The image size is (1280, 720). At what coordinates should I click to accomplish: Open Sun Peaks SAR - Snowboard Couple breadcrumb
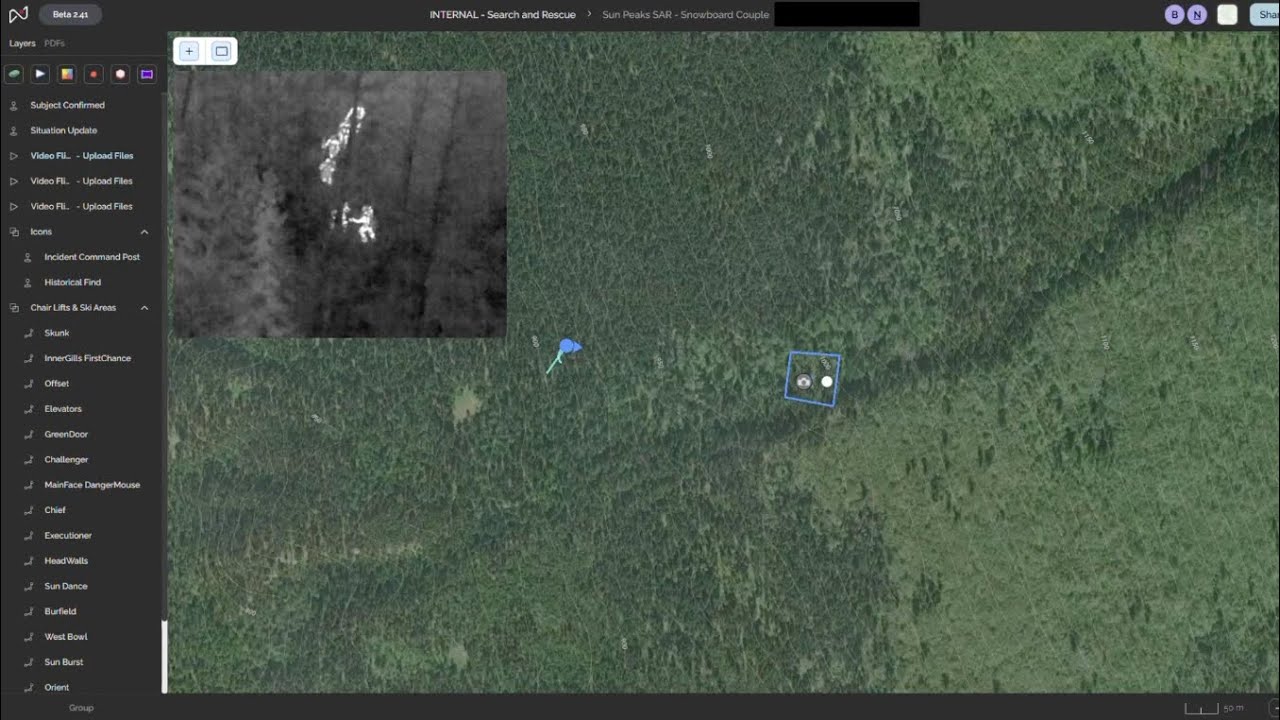(685, 15)
